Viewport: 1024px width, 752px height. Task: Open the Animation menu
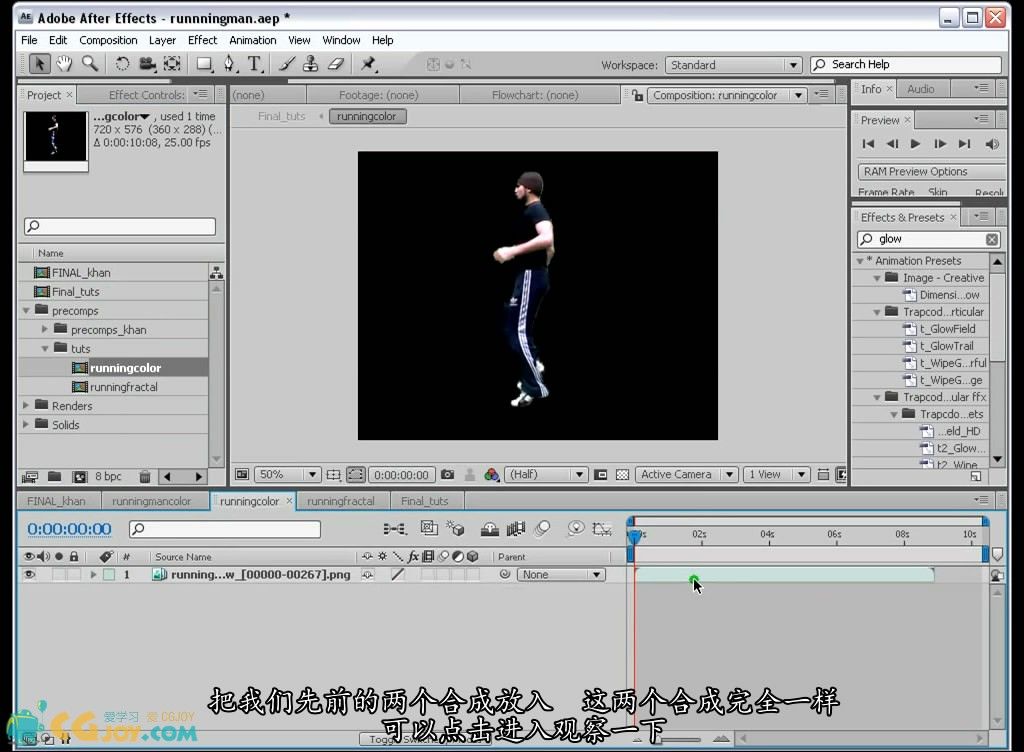(252, 40)
